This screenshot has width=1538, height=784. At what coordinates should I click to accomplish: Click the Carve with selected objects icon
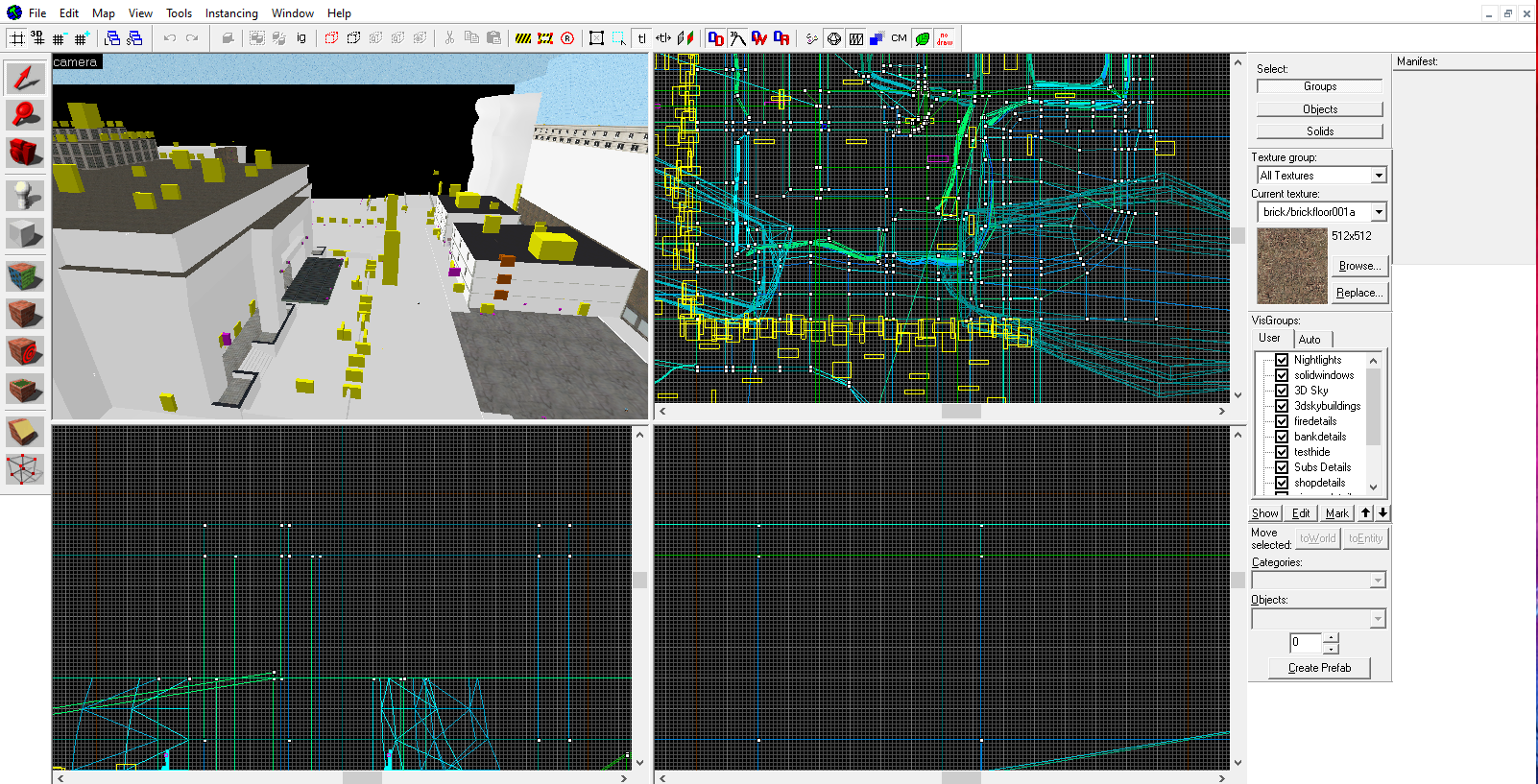(228, 38)
